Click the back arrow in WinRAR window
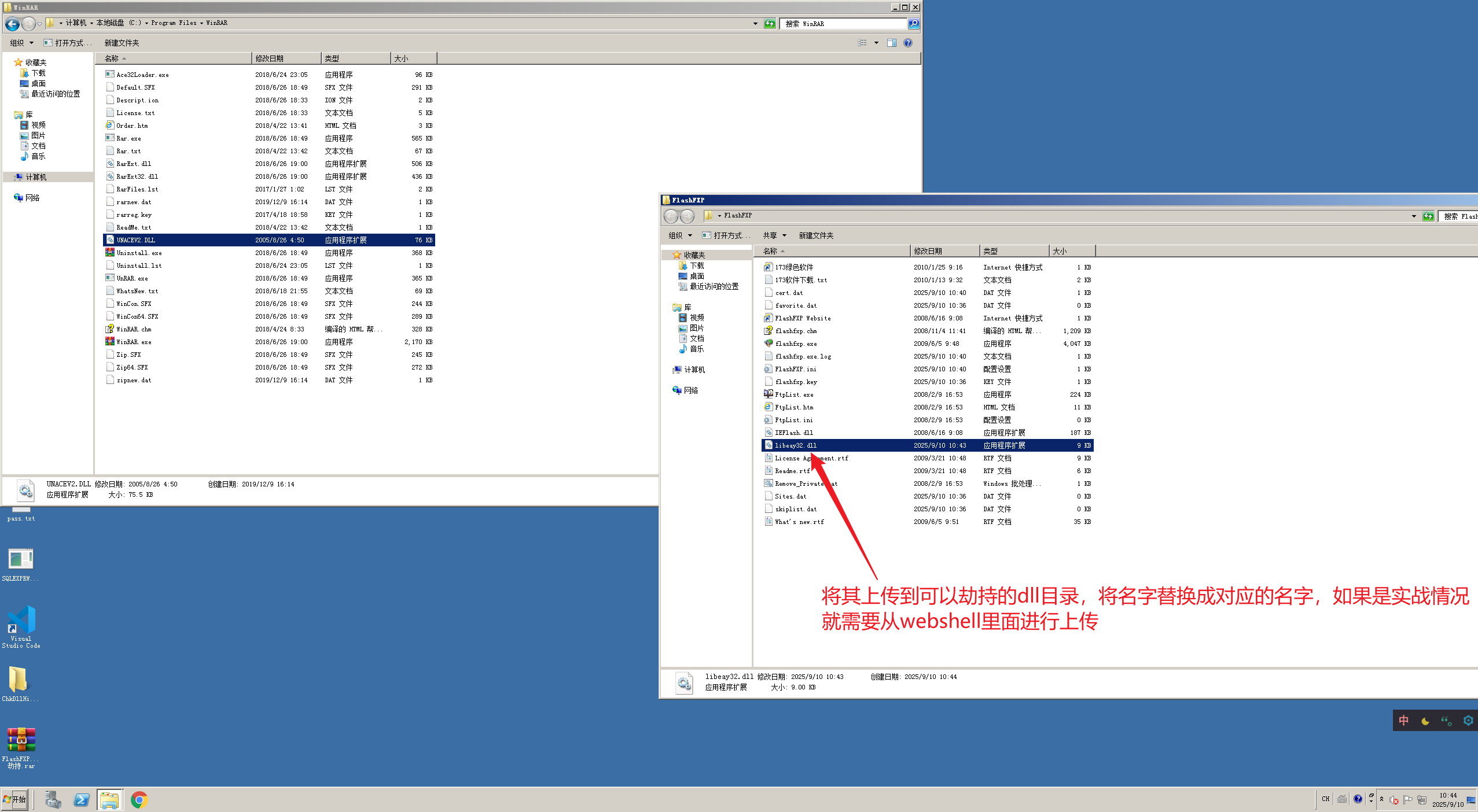 point(12,24)
